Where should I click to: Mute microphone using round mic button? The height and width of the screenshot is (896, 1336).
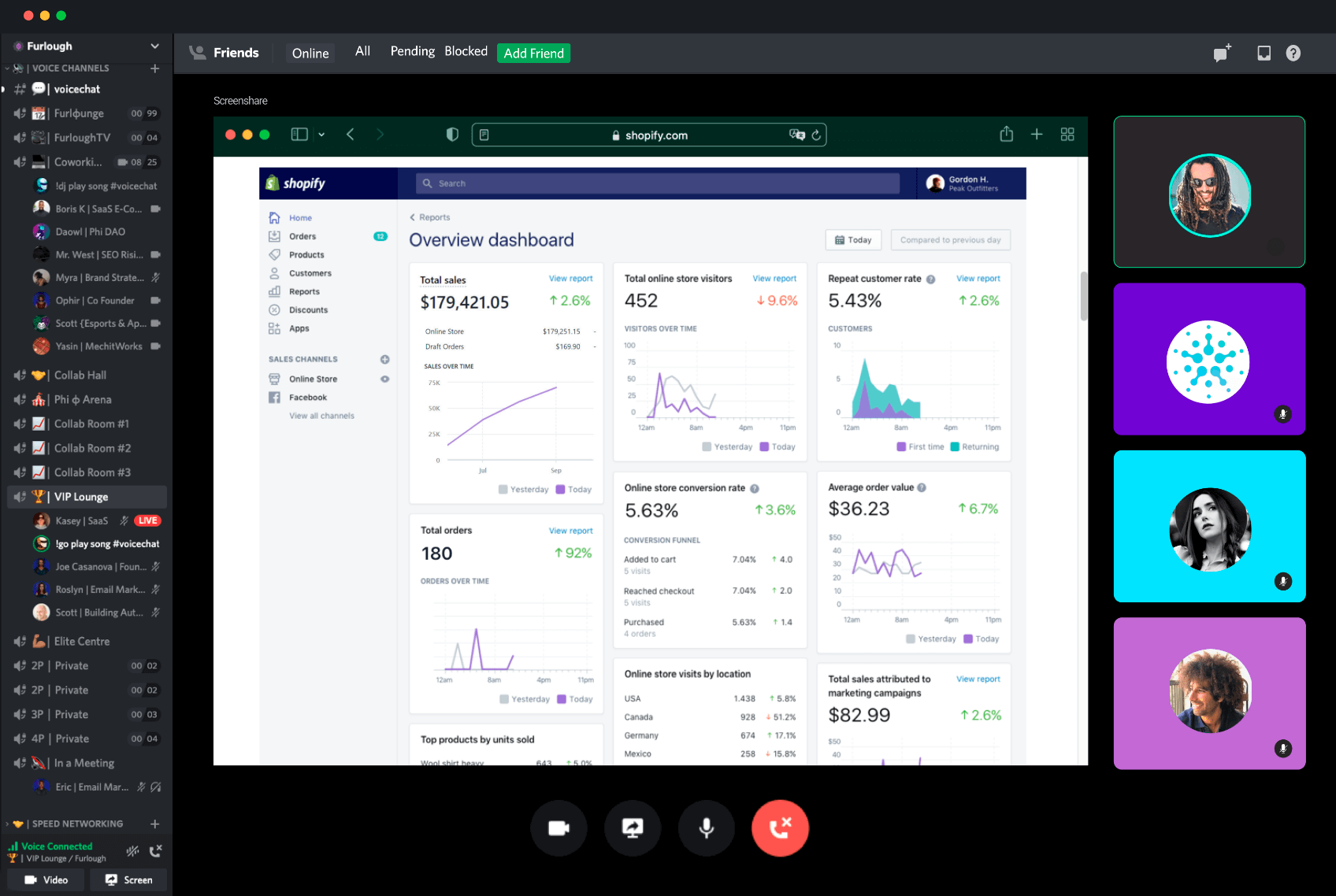pyautogui.click(x=707, y=828)
